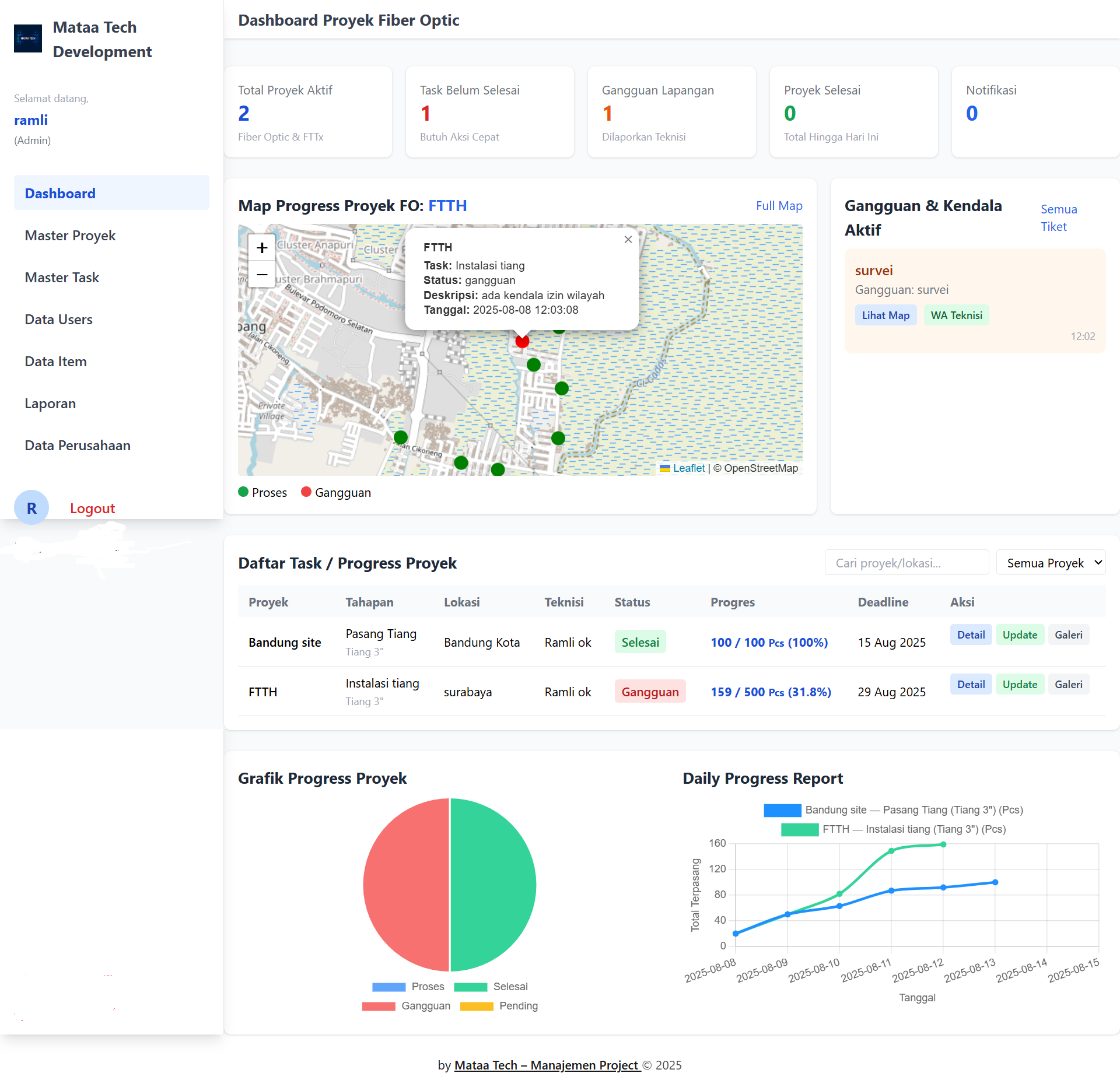Viewport: 1120px width, 1073px height.
Task: Zoom out on the map
Action: pos(262,274)
